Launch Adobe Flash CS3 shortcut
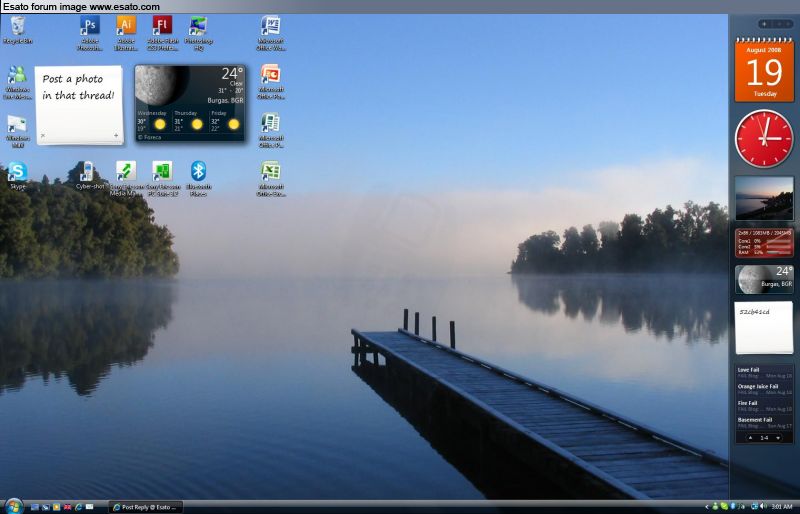Image resolution: width=800 pixels, height=514 pixels. pyautogui.click(x=162, y=33)
